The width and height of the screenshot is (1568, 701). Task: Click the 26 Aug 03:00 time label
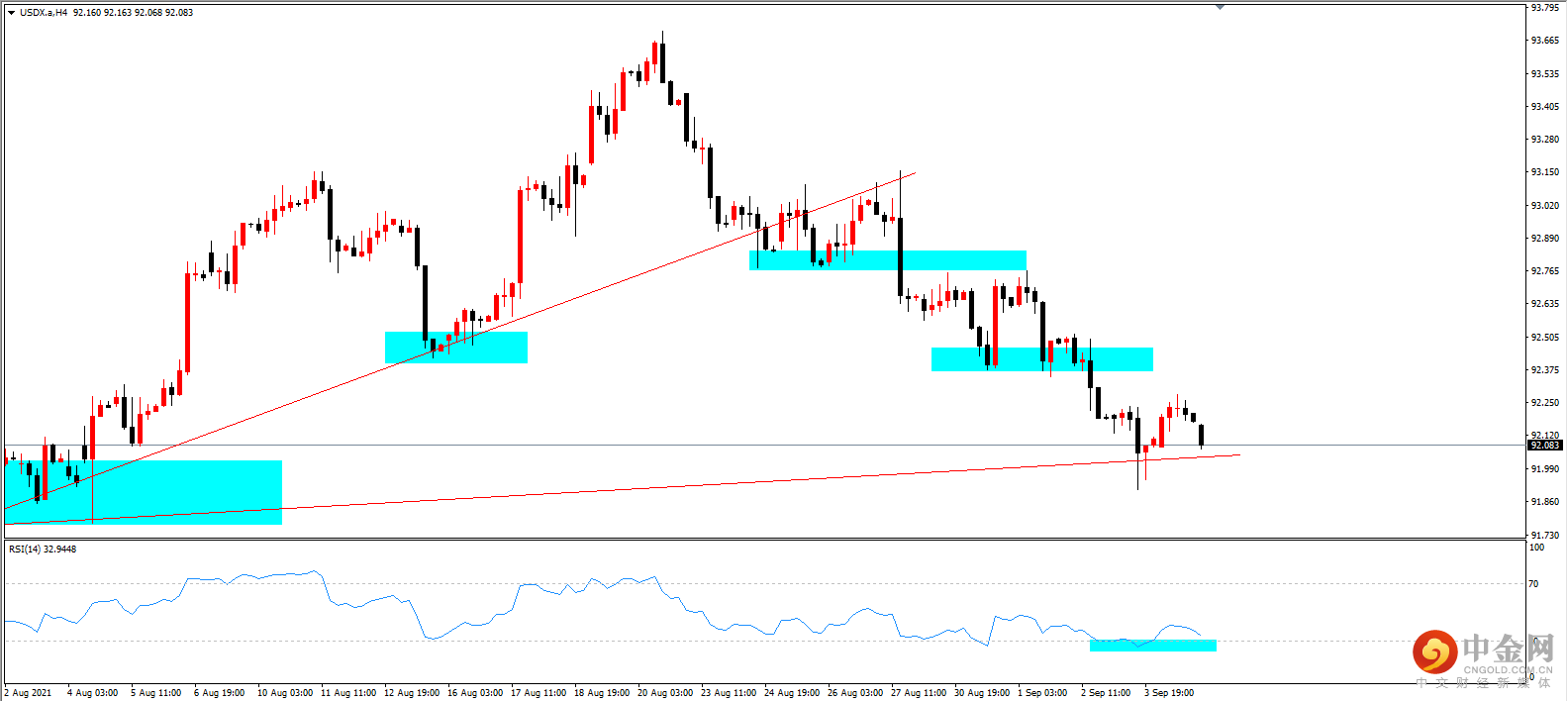854,692
